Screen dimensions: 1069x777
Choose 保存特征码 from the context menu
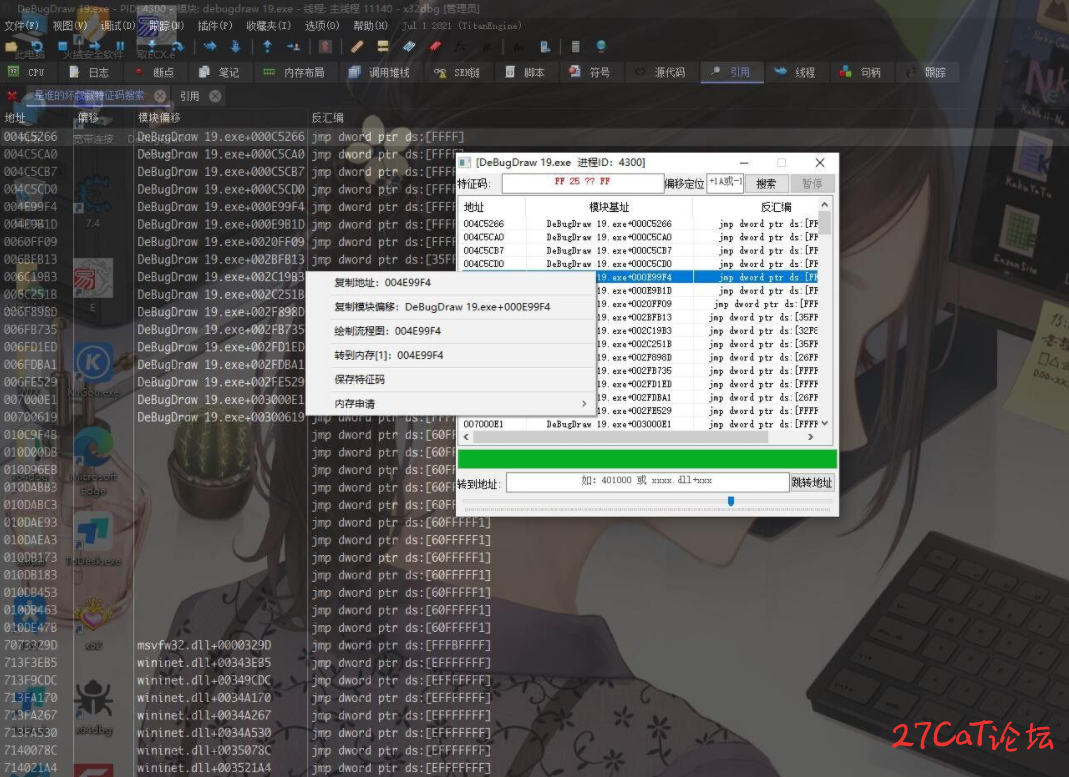pos(451,380)
